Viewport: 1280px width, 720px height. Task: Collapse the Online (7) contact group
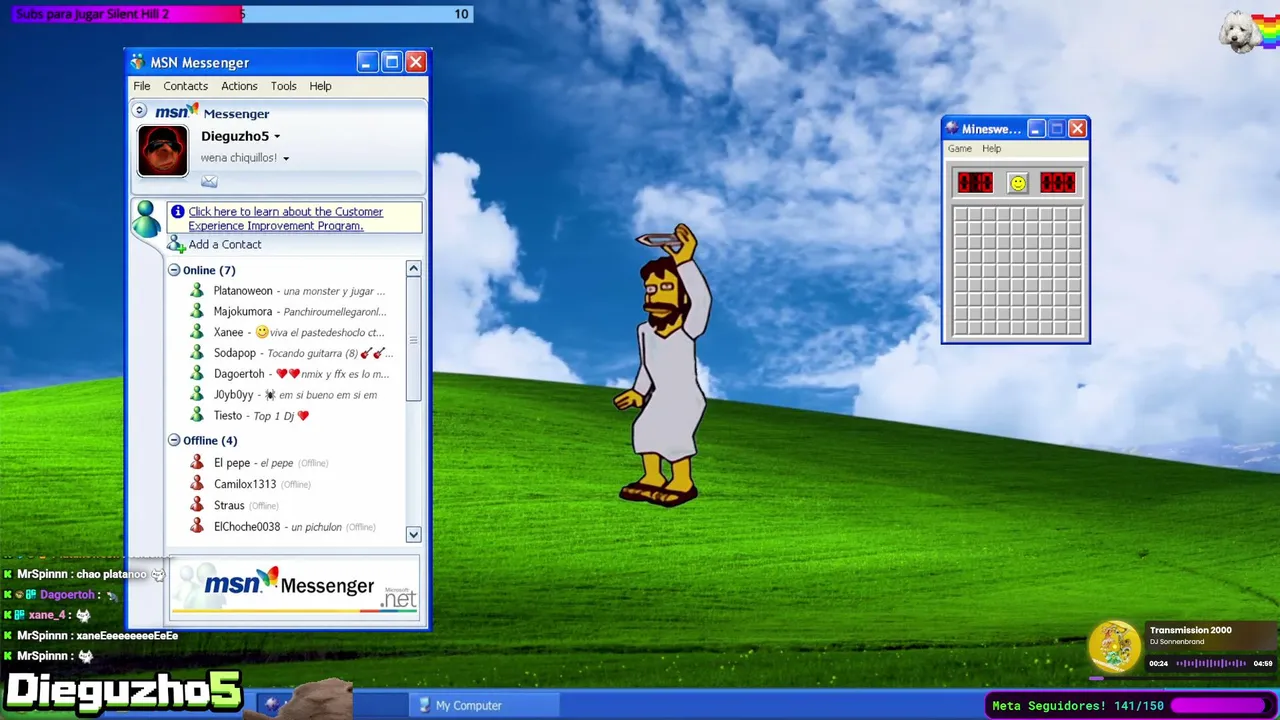[x=174, y=270]
